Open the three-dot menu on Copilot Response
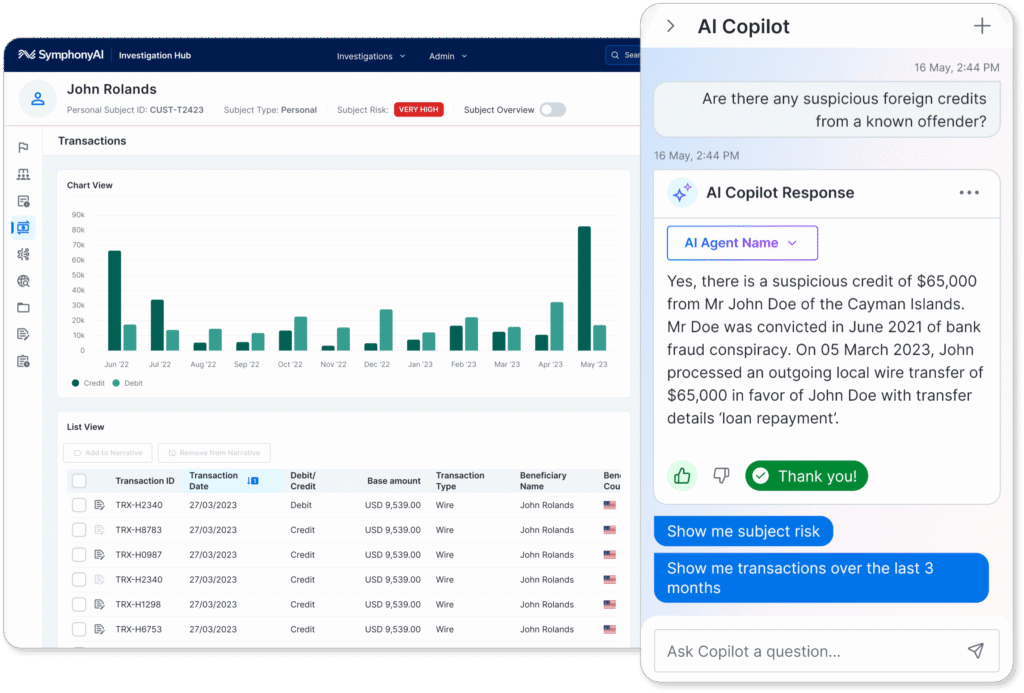 coord(969,193)
